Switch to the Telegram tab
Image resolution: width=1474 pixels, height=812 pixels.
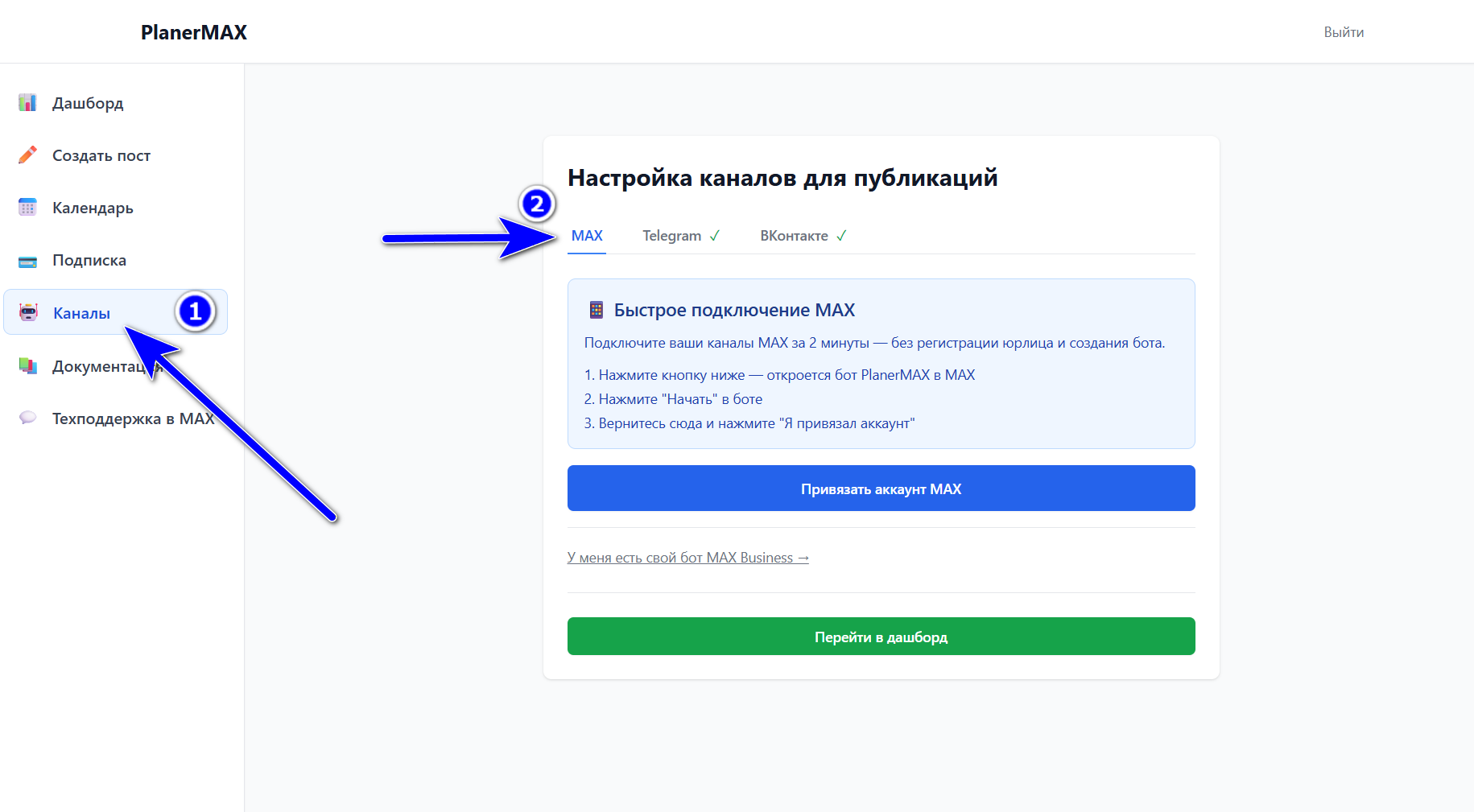click(671, 235)
